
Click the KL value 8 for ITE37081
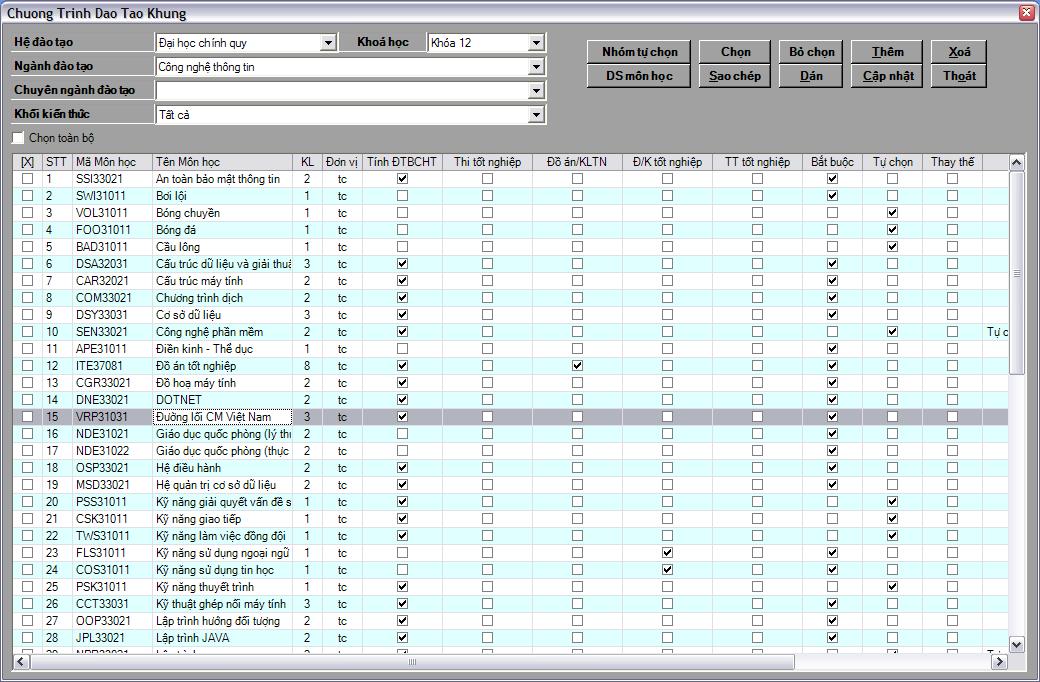click(x=307, y=366)
